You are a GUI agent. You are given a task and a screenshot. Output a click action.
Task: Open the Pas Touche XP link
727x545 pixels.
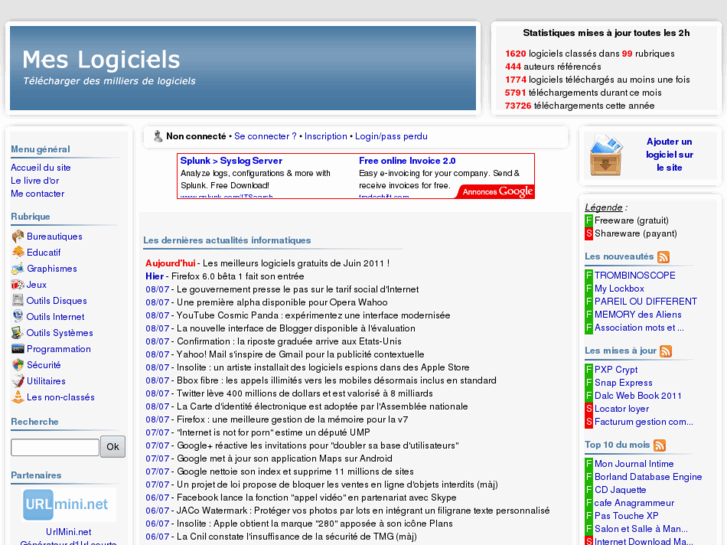pyautogui.click(x=626, y=515)
